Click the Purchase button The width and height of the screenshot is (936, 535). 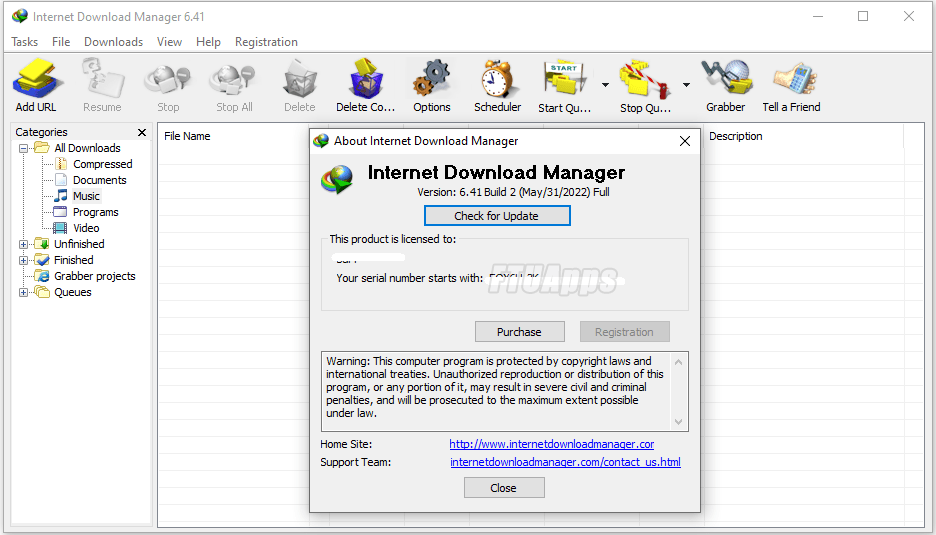pyautogui.click(x=519, y=331)
